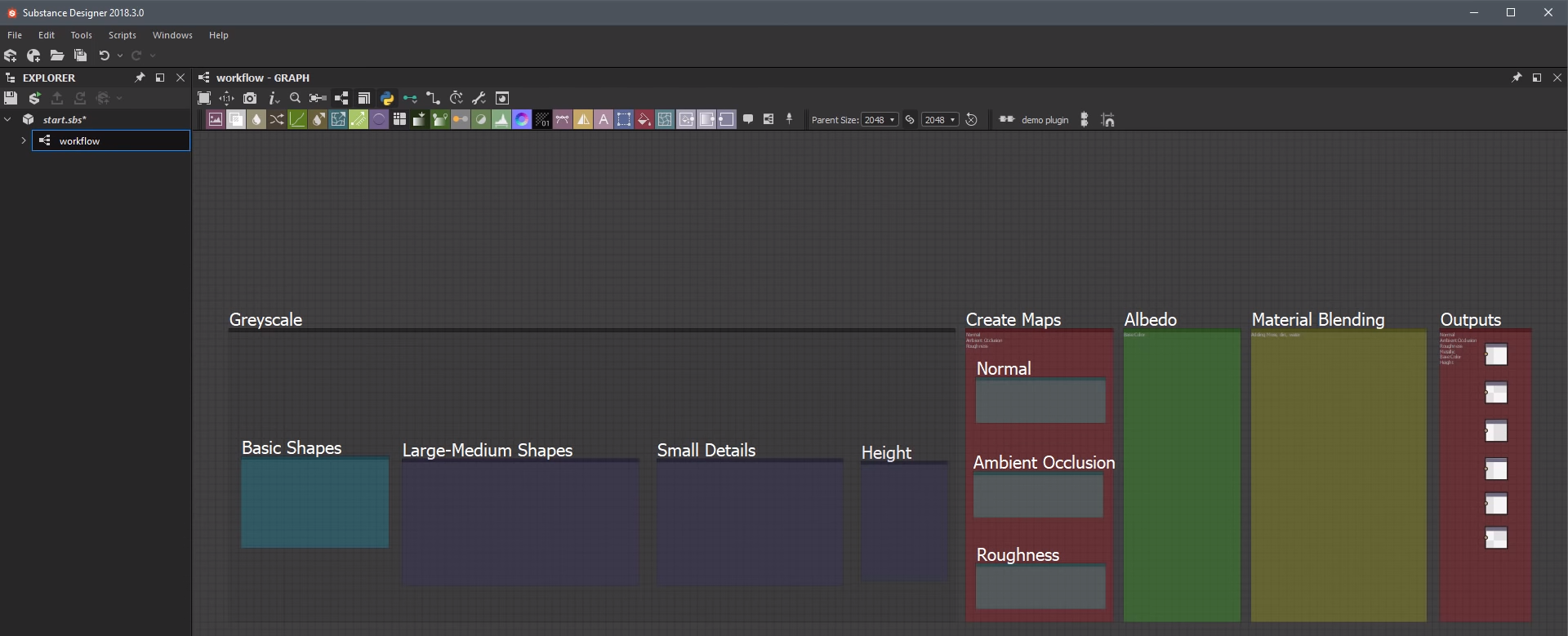Screen dimensions: 1568x636
Task: Click the demo plugin button
Action: pyautogui.click(x=1034, y=119)
